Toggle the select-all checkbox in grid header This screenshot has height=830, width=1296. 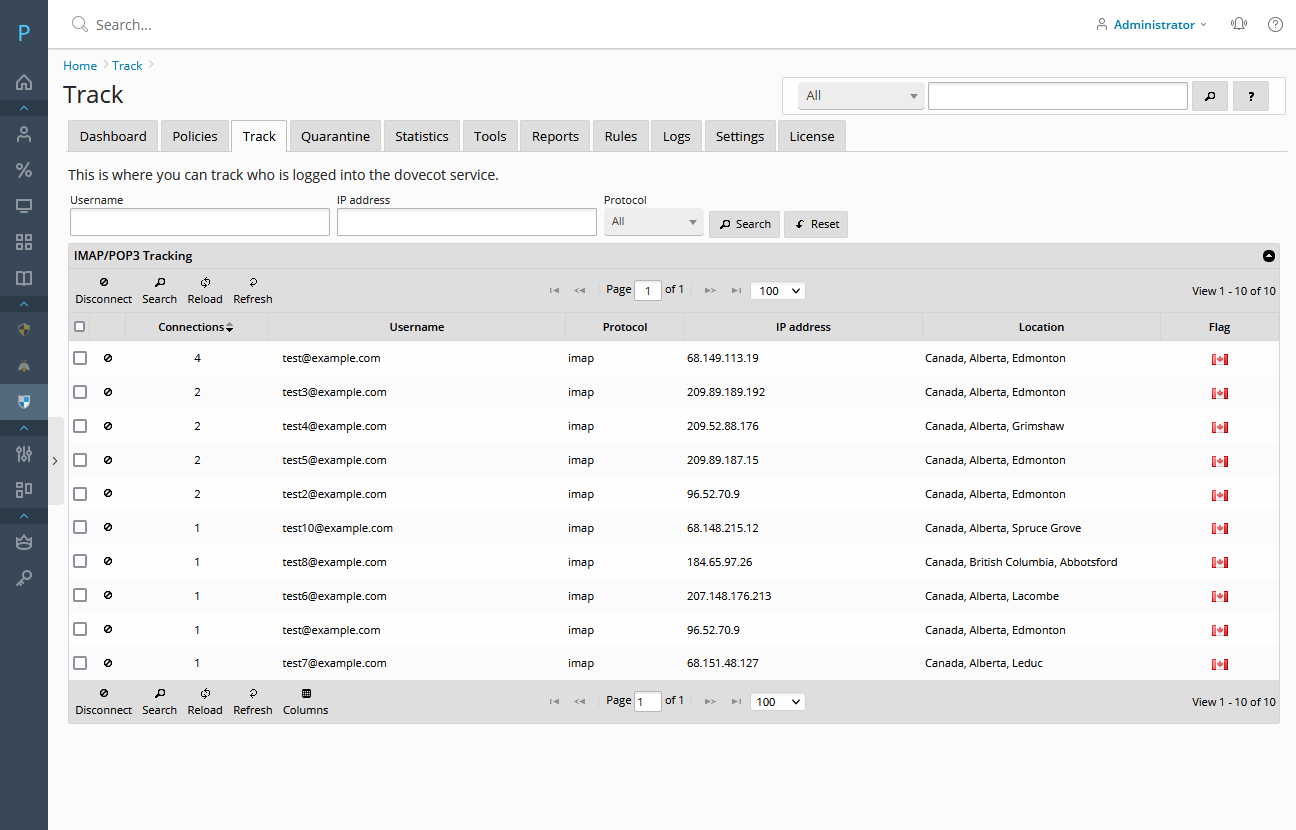click(80, 326)
